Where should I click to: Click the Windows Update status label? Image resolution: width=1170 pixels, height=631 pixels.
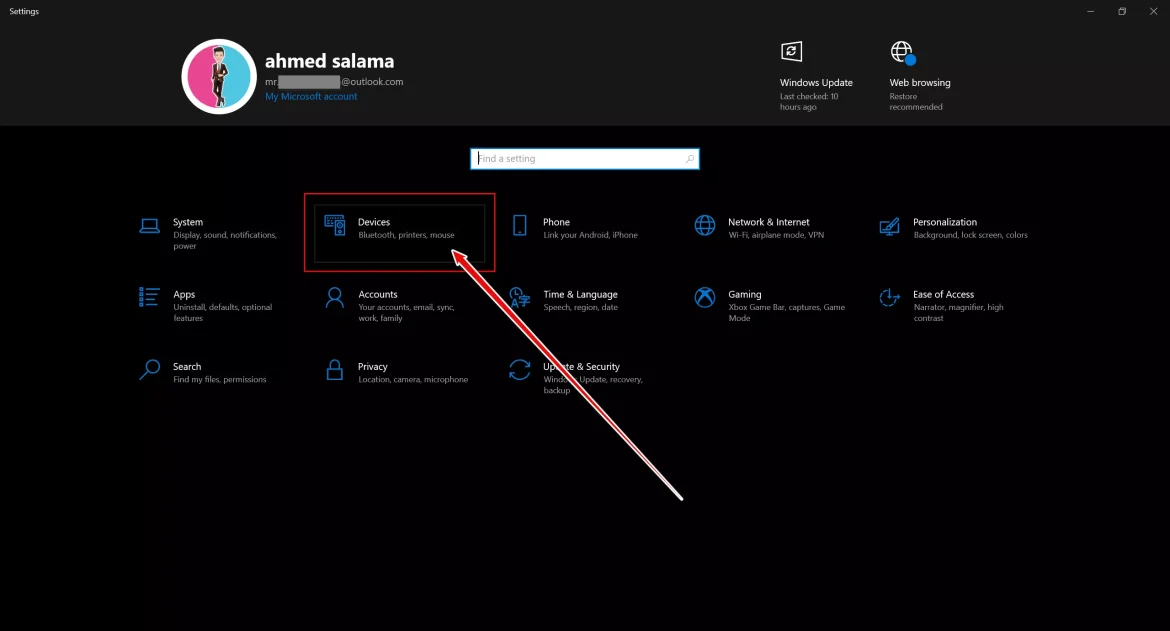816,83
